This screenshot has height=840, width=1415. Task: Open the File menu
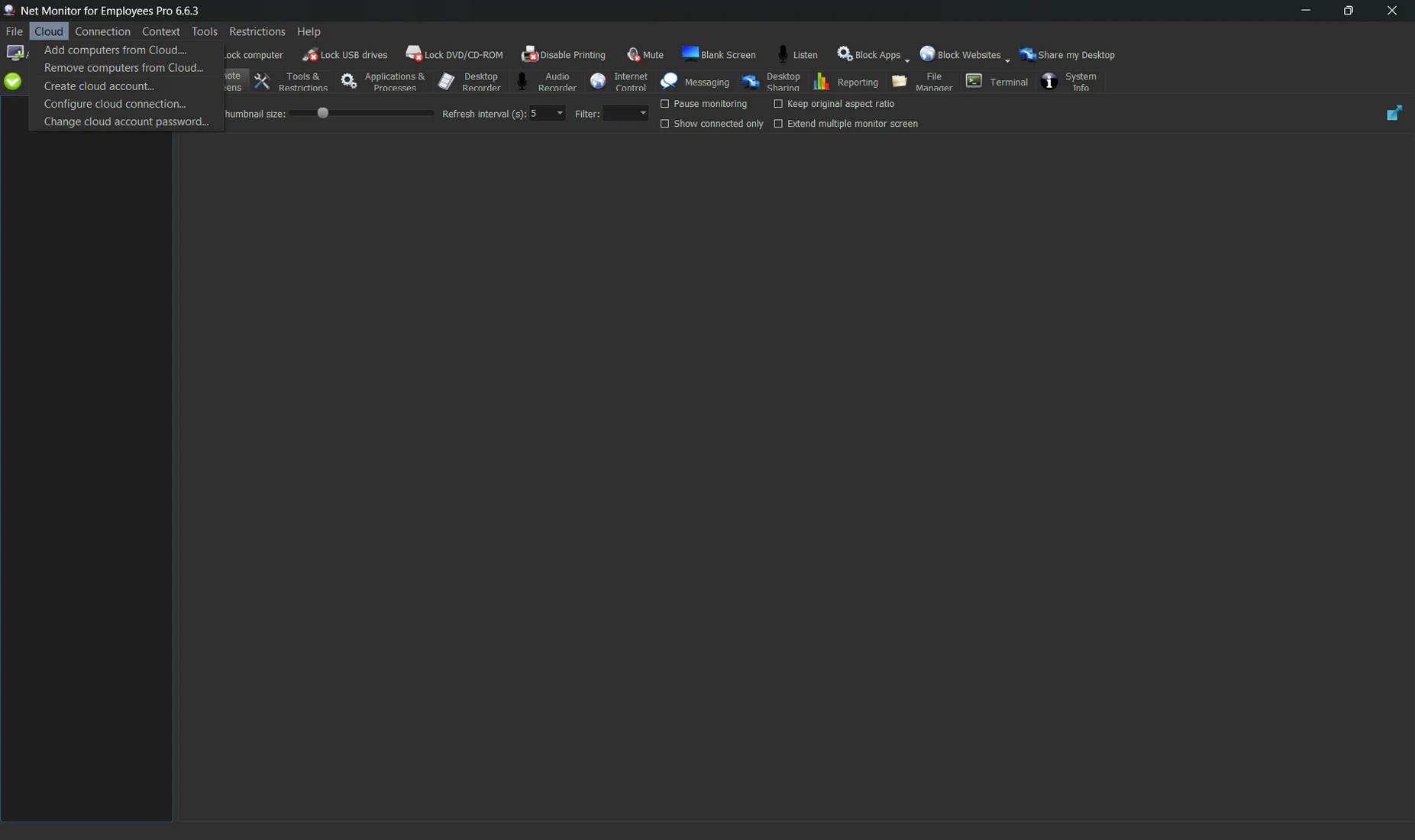(x=14, y=31)
